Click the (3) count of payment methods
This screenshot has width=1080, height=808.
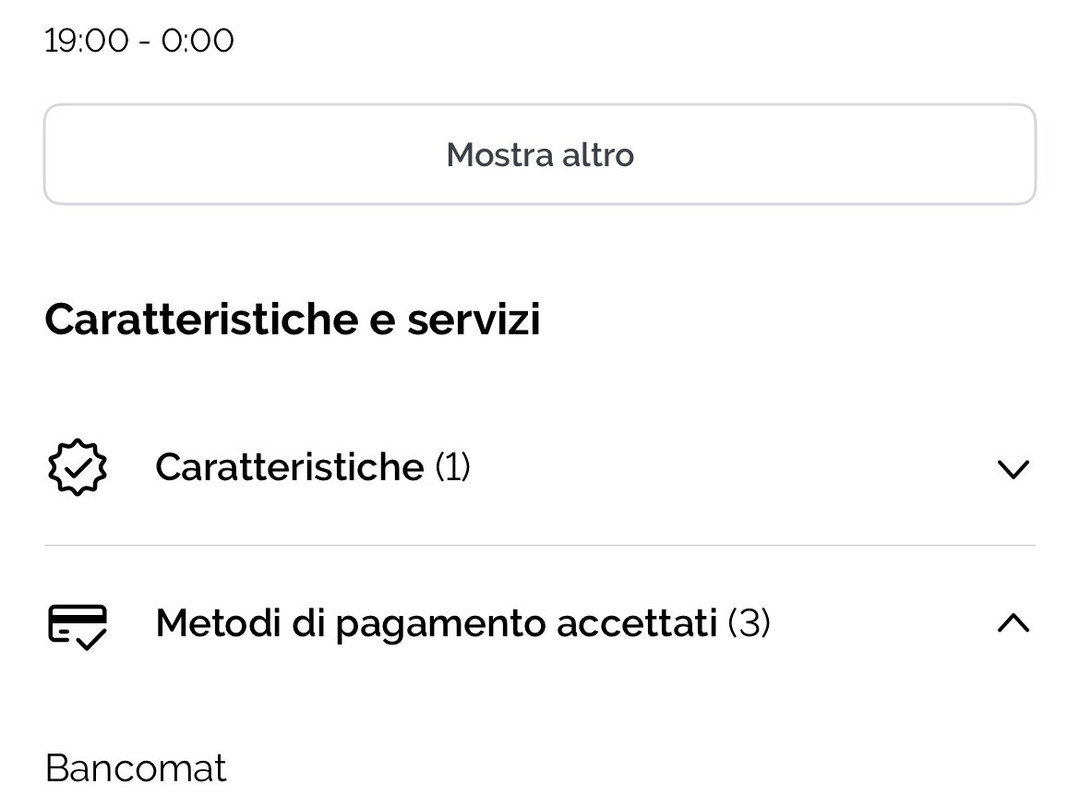coord(749,623)
